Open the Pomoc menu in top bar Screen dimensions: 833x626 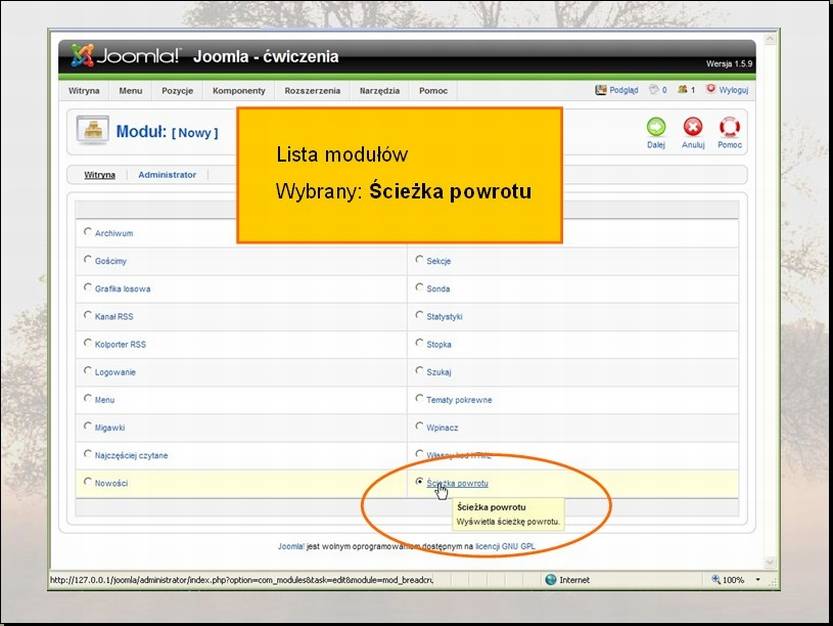434,90
